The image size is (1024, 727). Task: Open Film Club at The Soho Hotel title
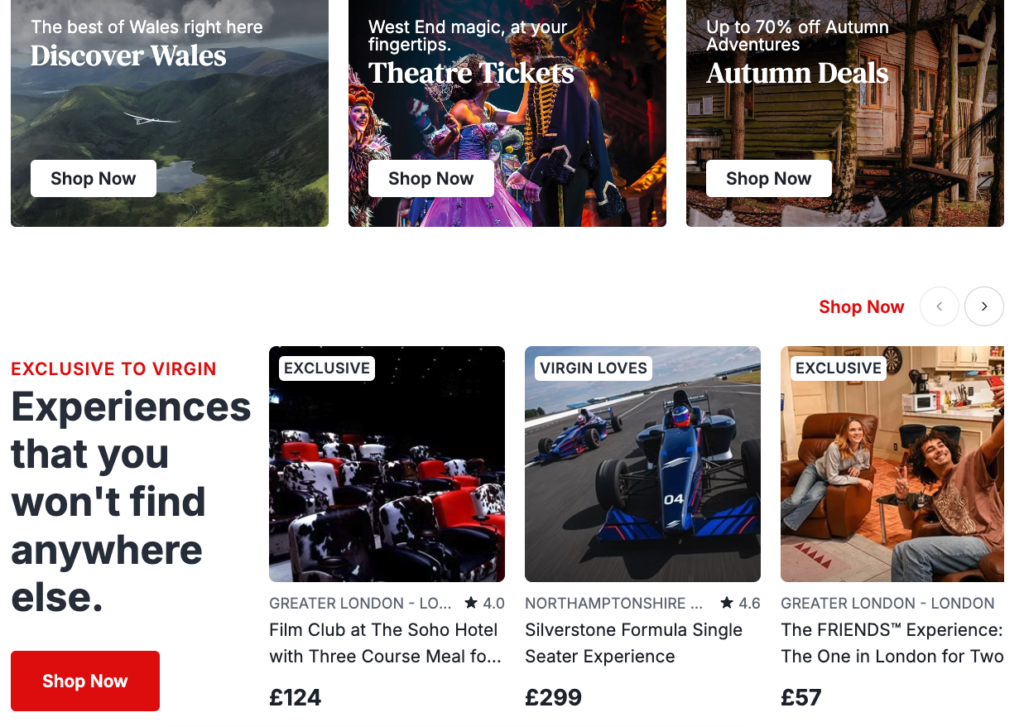point(385,643)
